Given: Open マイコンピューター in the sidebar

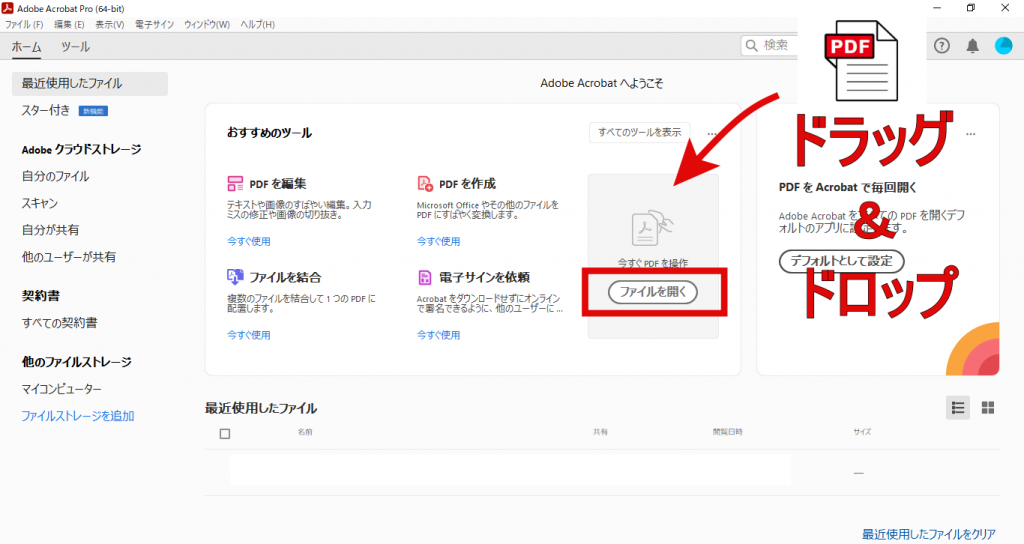Looking at the screenshot, I should tap(61, 389).
